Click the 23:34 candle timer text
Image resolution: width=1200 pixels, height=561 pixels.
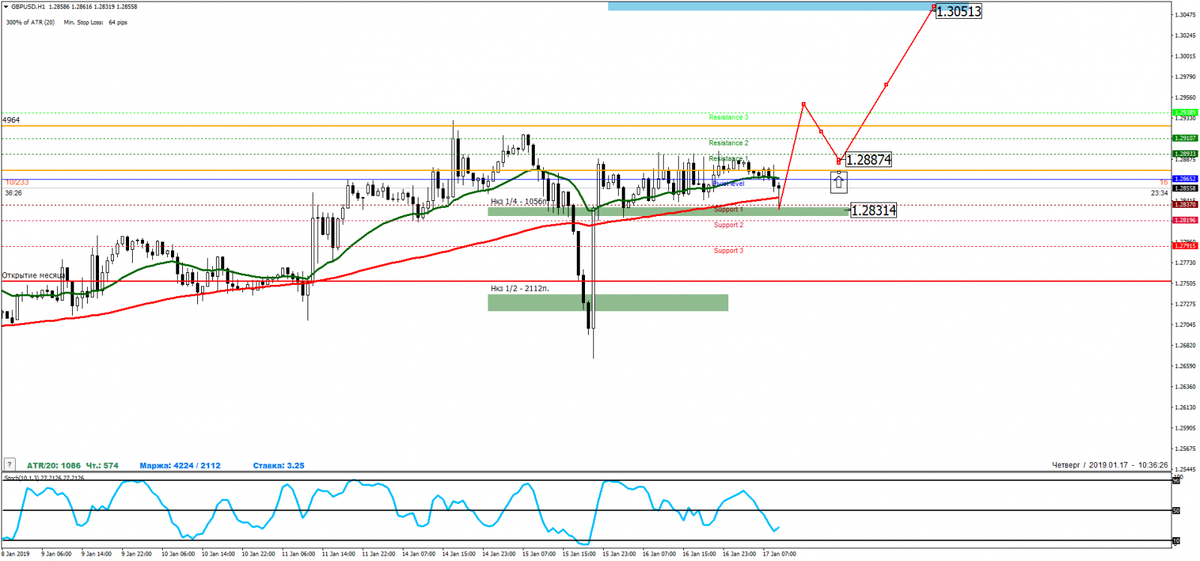click(1159, 193)
